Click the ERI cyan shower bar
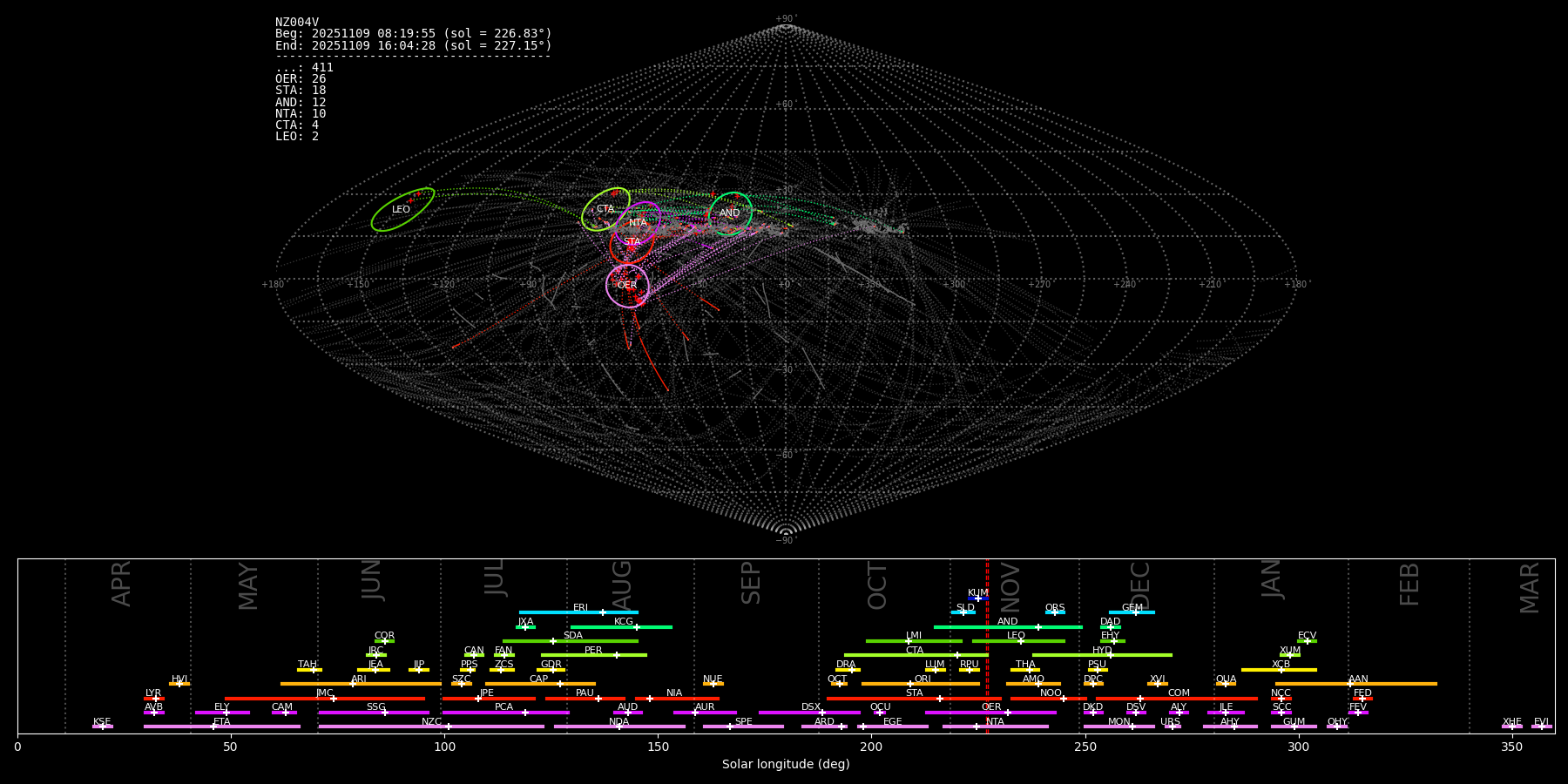1568x784 pixels. [578, 612]
